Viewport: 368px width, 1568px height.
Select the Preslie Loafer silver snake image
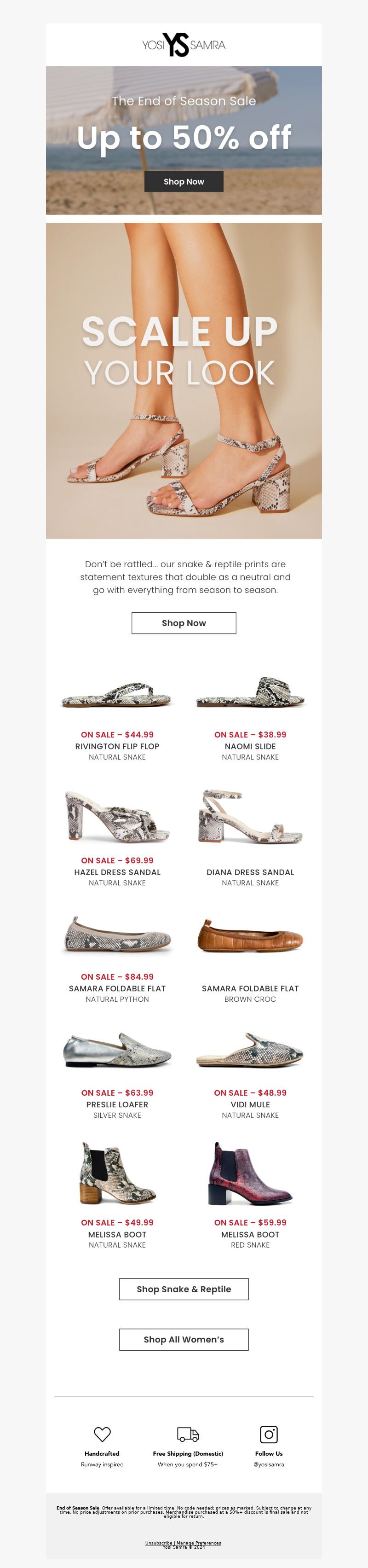tap(117, 1050)
